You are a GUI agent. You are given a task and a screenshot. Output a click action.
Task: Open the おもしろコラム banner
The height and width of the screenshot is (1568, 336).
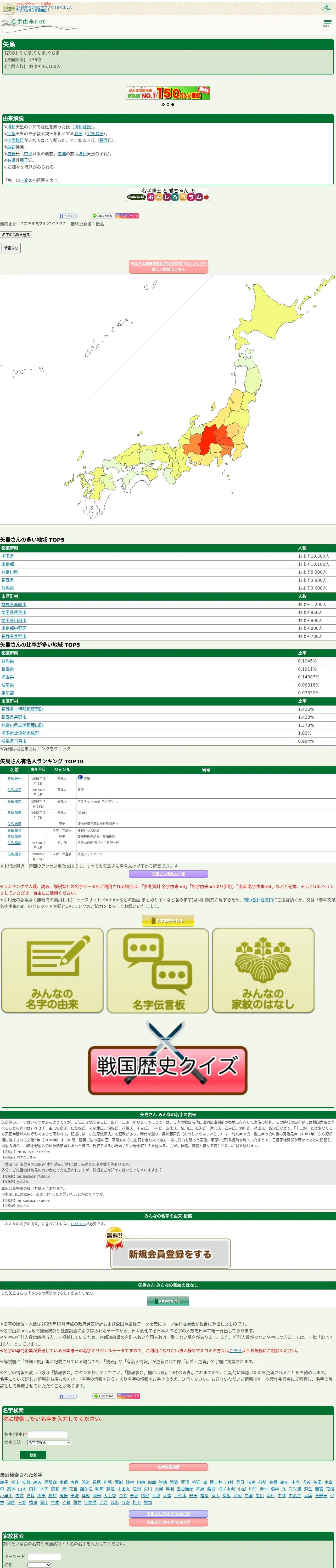(x=168, y=195)
